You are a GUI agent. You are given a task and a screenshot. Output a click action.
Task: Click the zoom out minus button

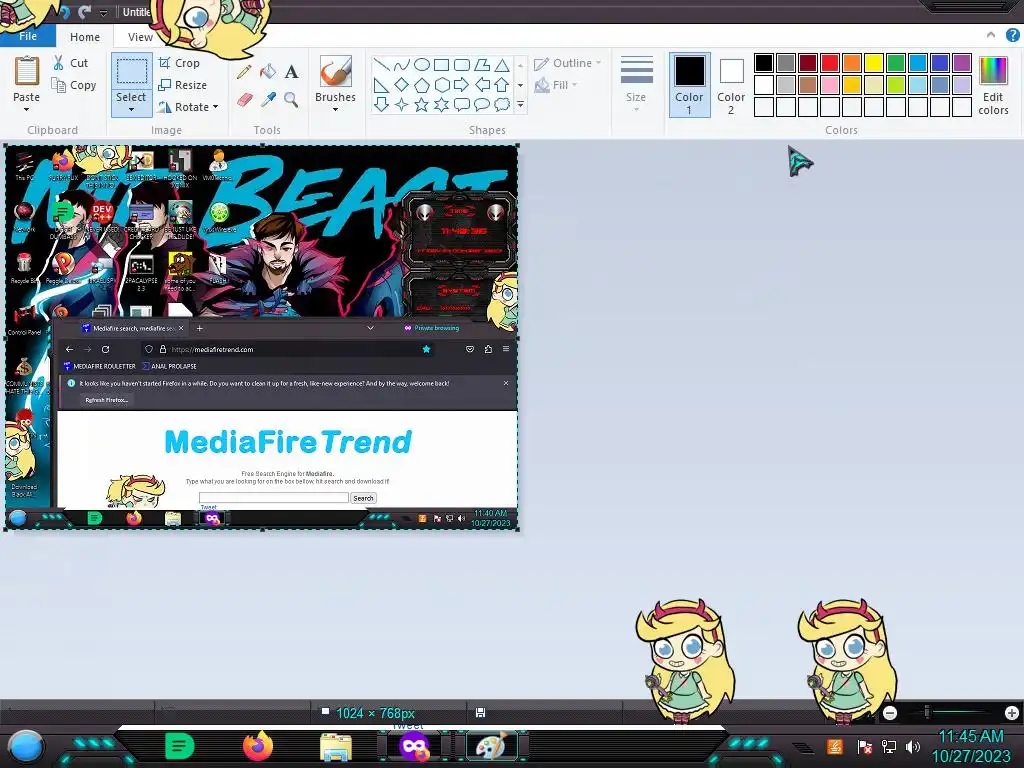[x=890, y=712]
